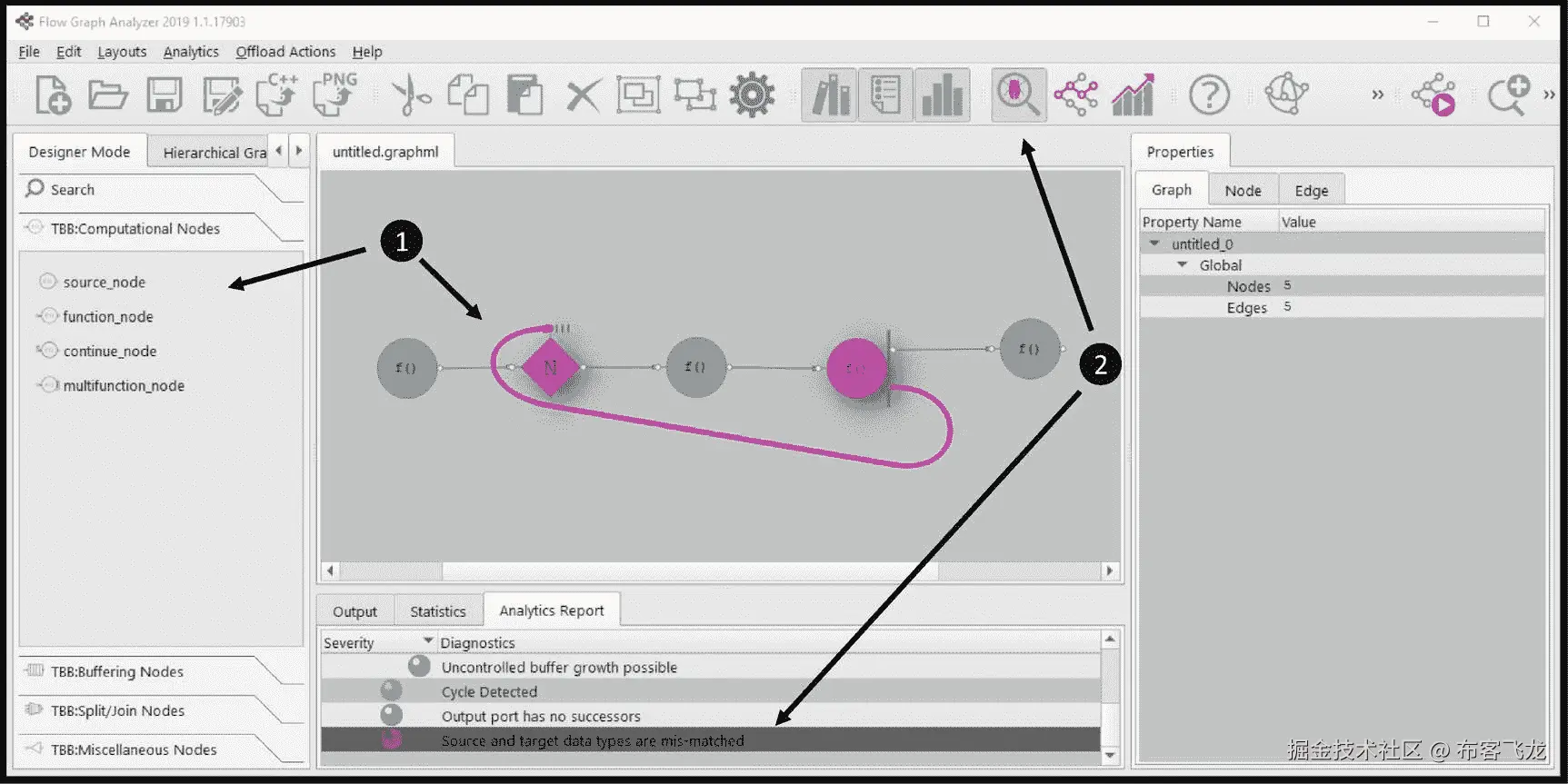Click the zoom in magnifier icon
This screenshot has width=1568, height=784.
click(x=1509, y=95)
